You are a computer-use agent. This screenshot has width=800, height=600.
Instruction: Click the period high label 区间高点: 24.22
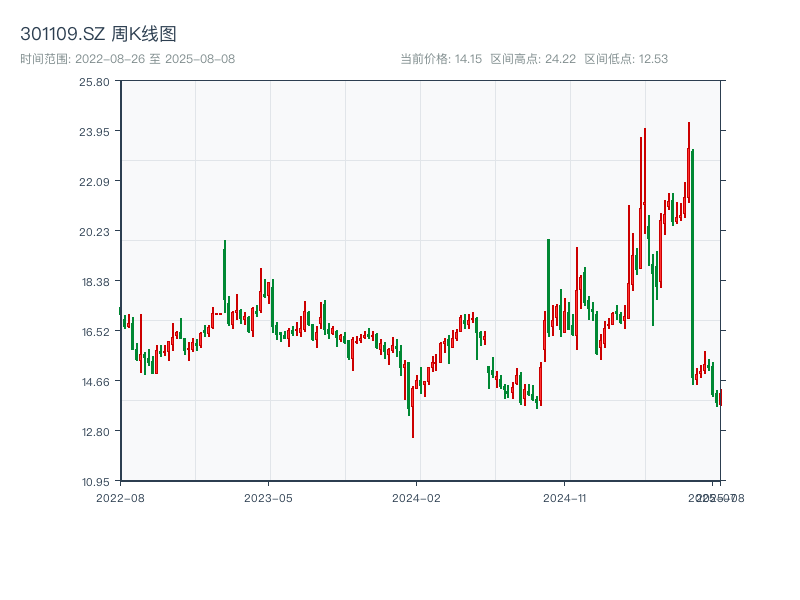pos(533,59)
